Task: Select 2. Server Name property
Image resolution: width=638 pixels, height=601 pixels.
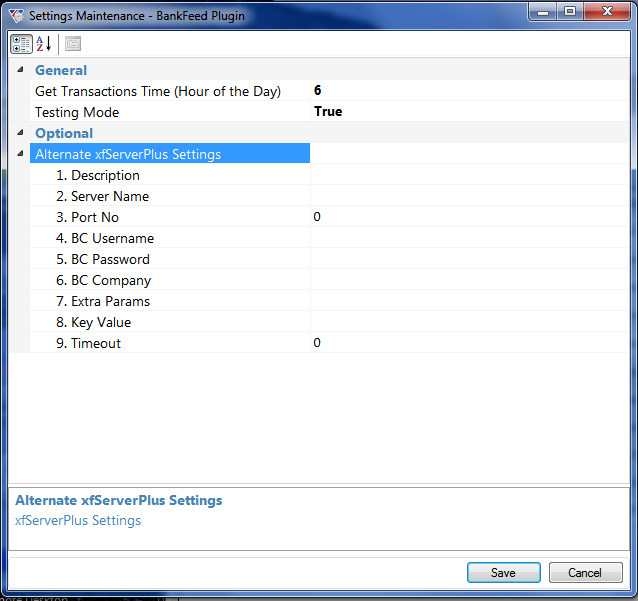Action: 170,196
